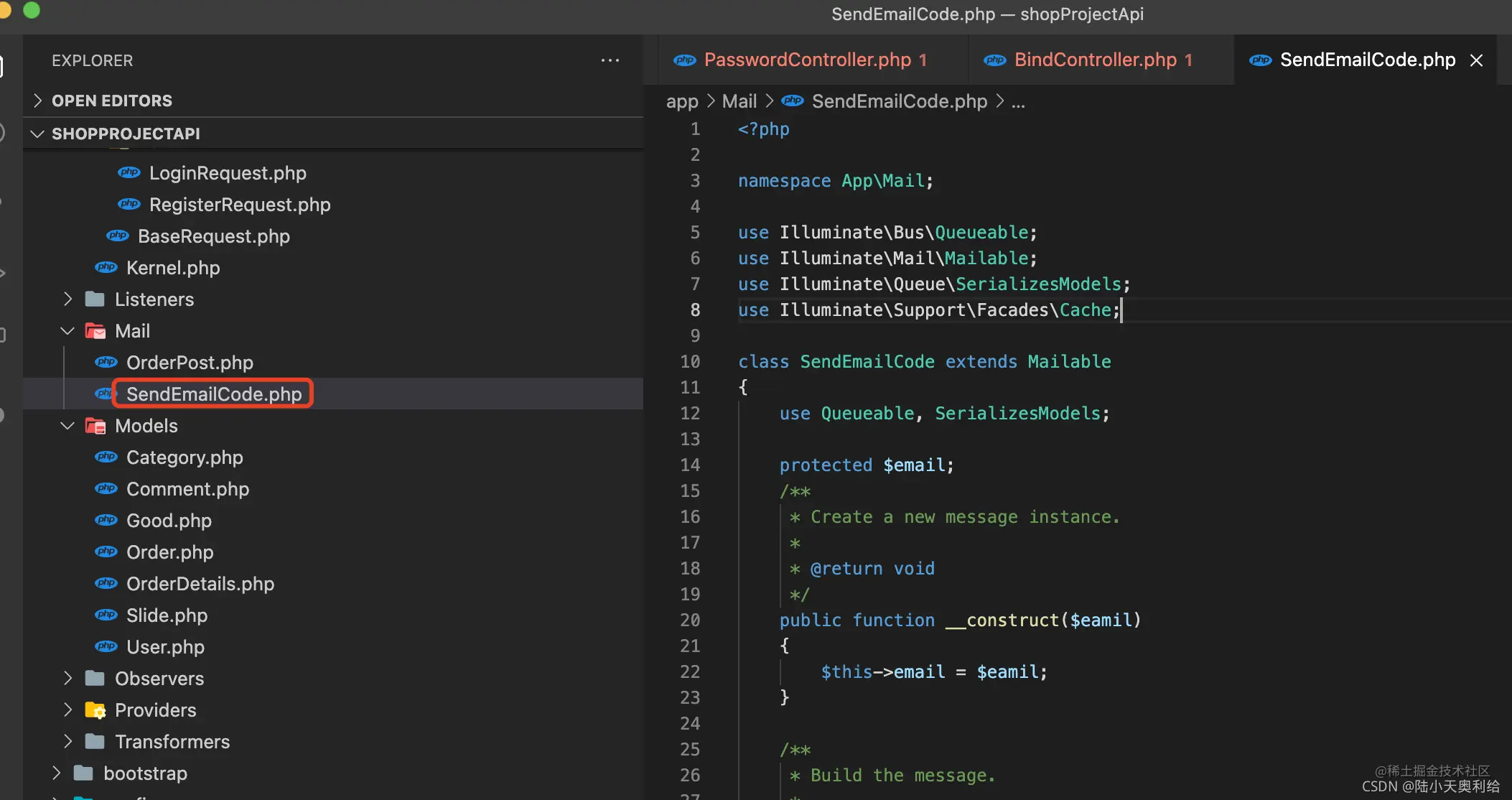Click the Listeners folder icon
1512x800 pixels.
coord(95,299)
